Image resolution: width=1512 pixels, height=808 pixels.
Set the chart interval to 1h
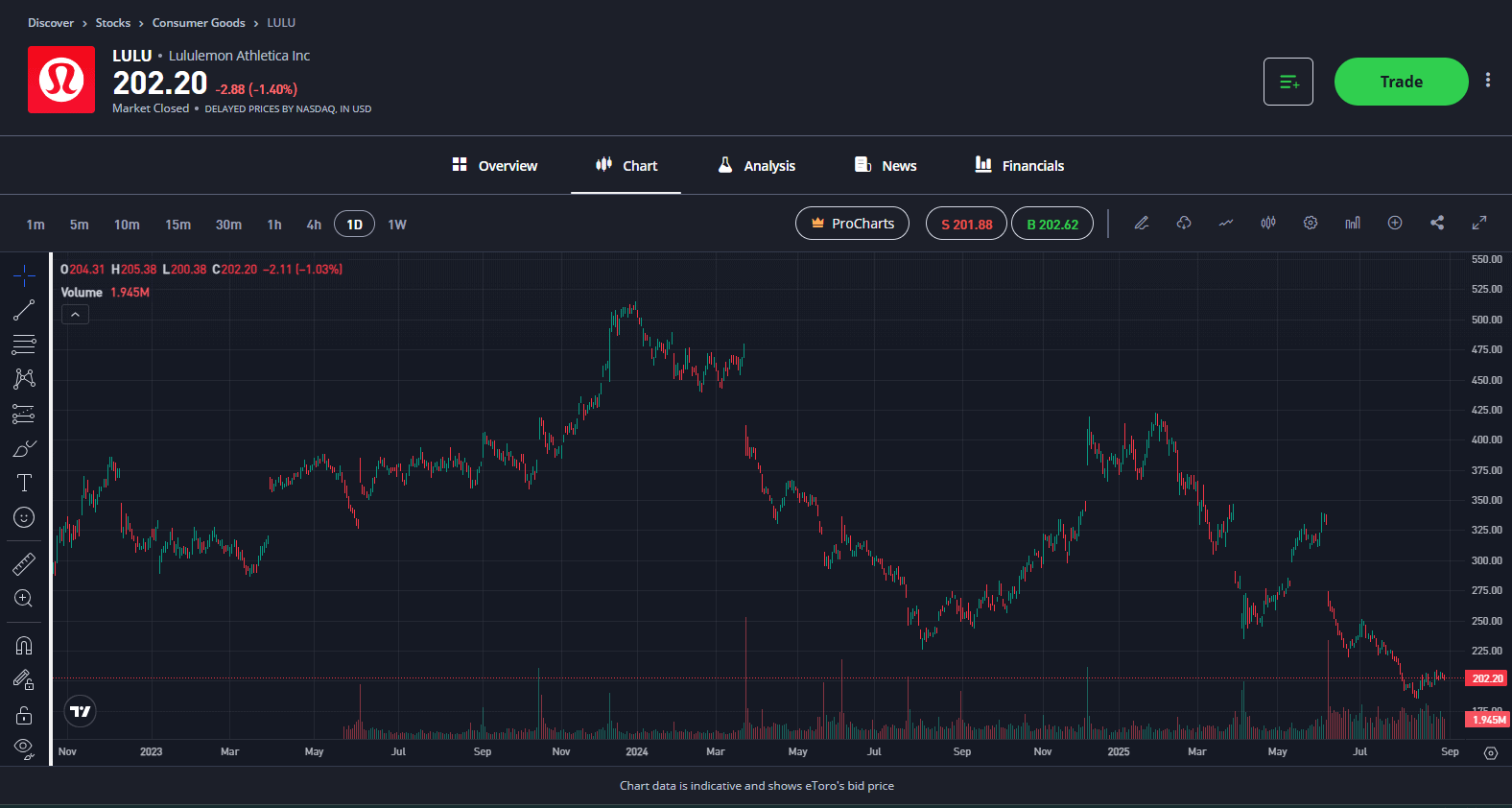click(274, 225)
